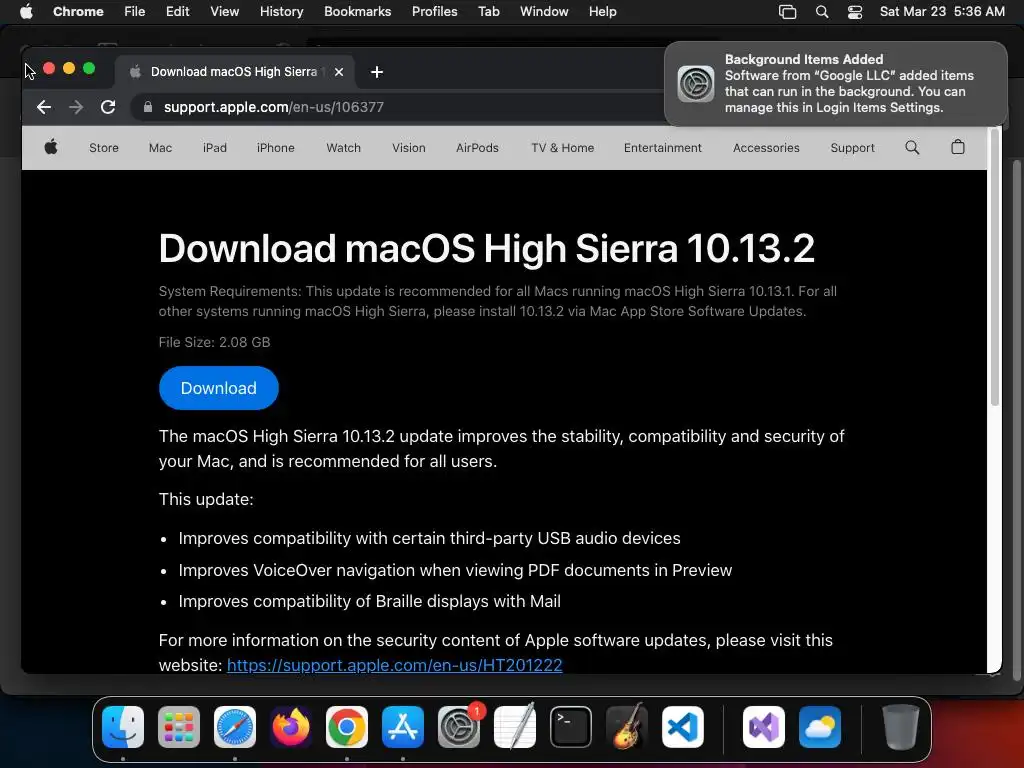Open the Trash in the Dock
The height and width of the screenshot is (768, 1024).
[x=901, y=727]
